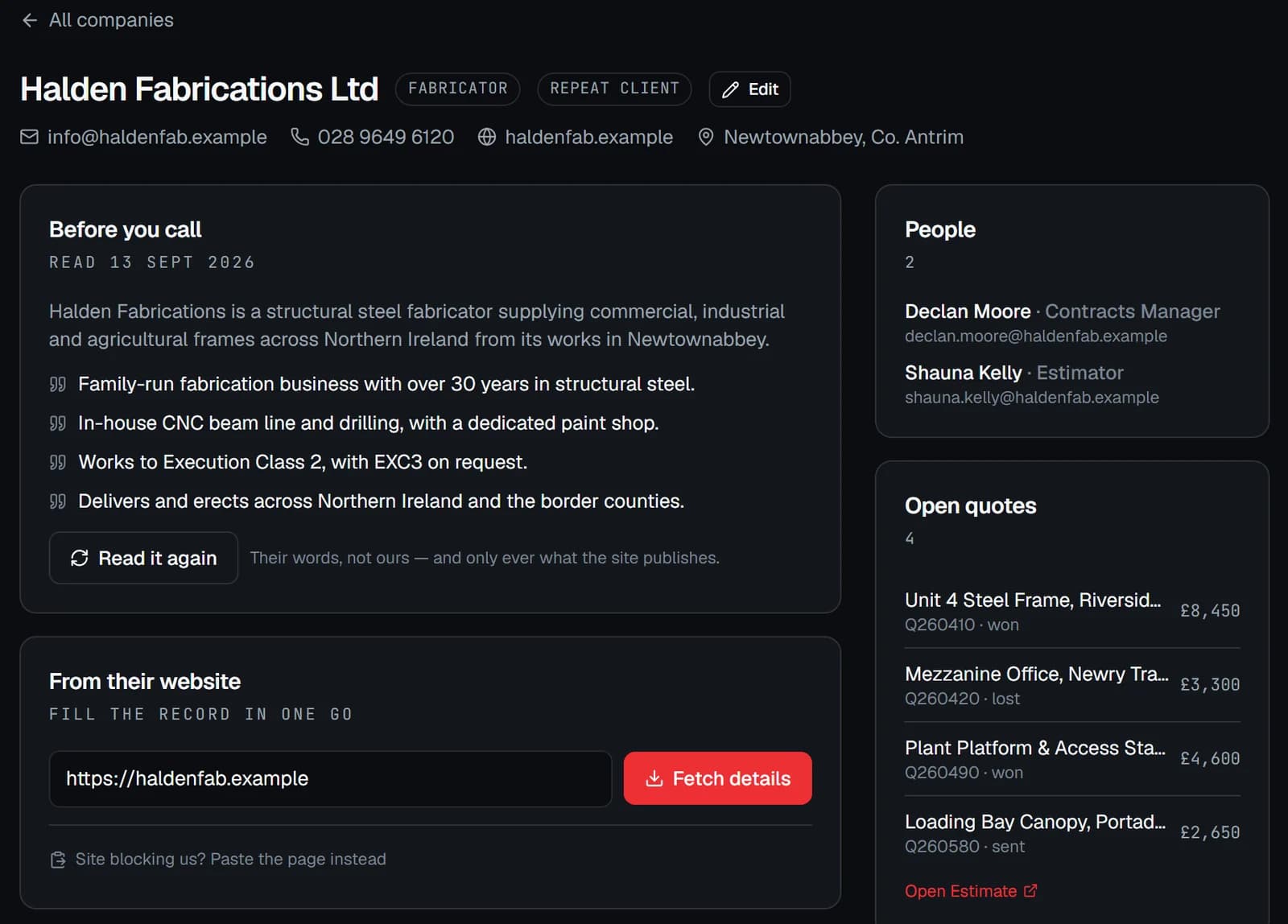The image size is (1288, 924).
Task: Click the location pin icon beside Newtownabbey
Action: (x=706, y=137)
